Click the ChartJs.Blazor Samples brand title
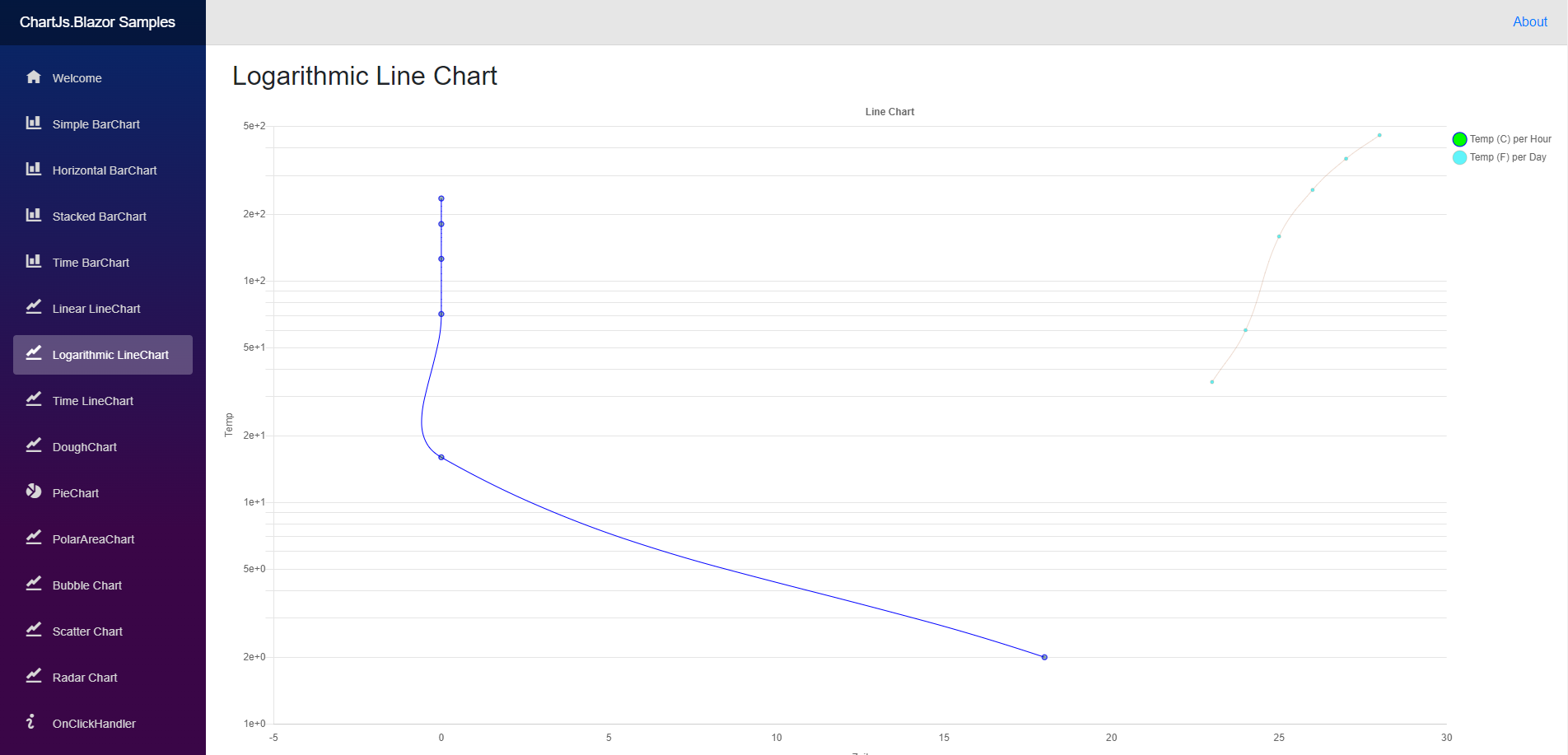 (x=97, y=22)
